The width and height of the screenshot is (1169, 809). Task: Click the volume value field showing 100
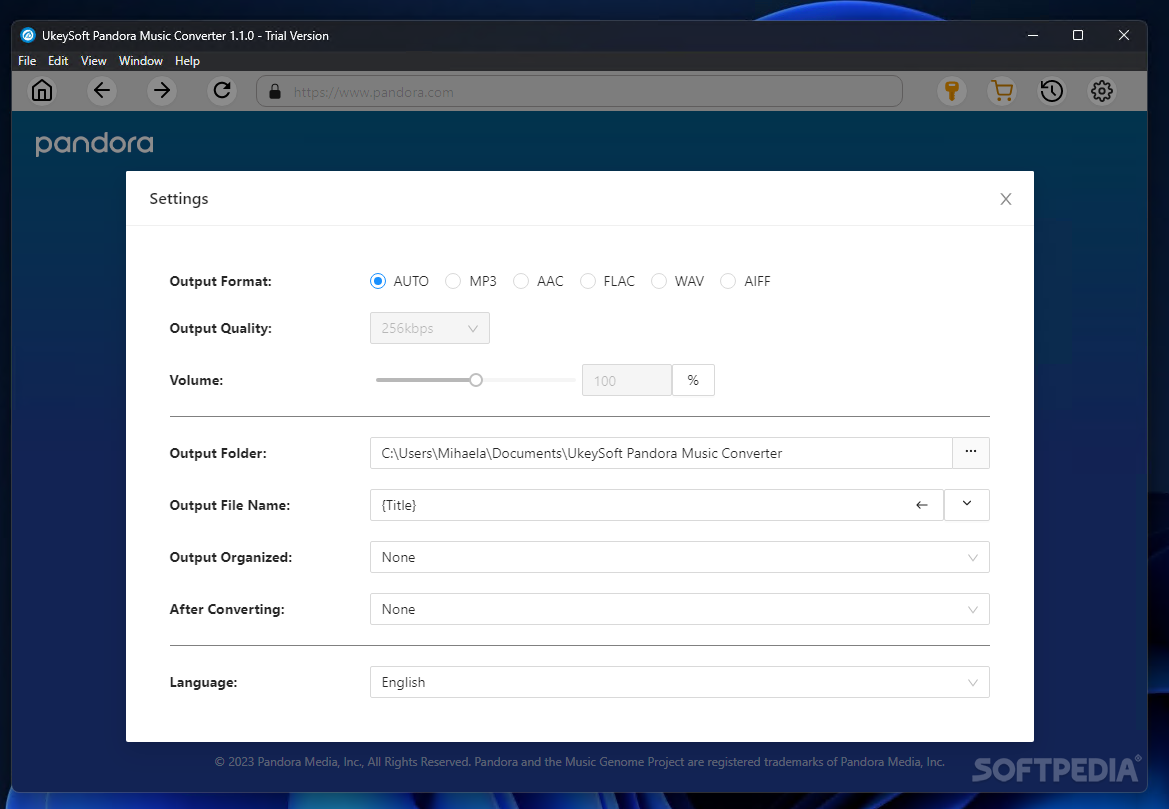tap(626, 380)
